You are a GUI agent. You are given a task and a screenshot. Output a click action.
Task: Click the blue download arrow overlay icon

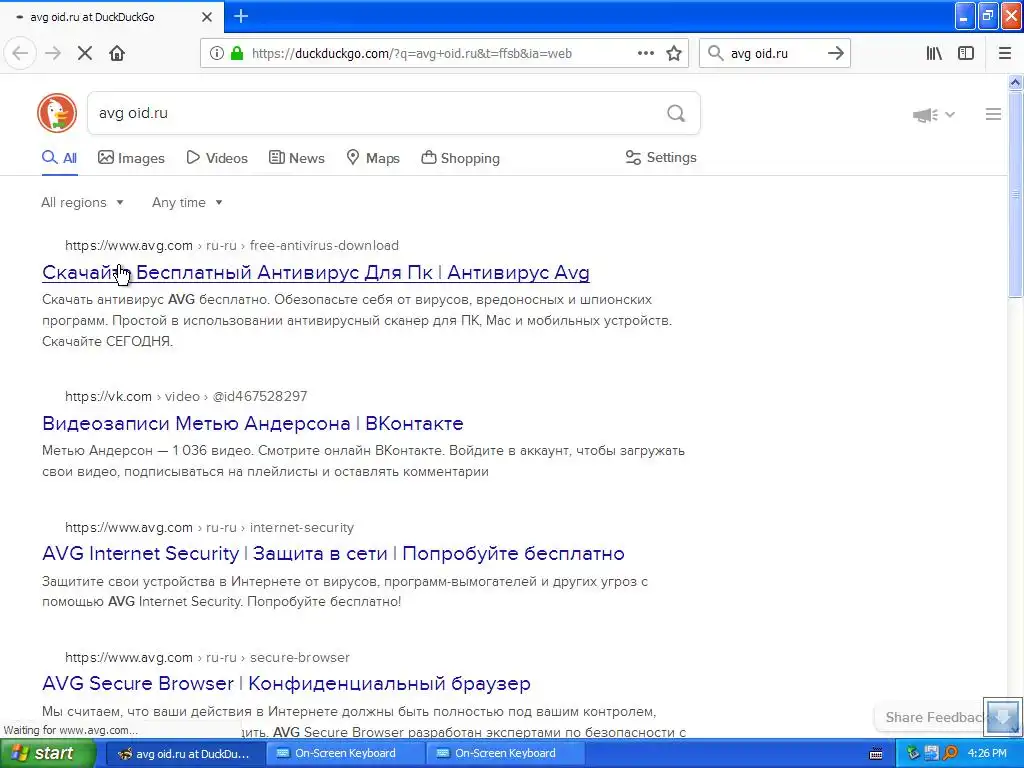tap(1002, 715)
